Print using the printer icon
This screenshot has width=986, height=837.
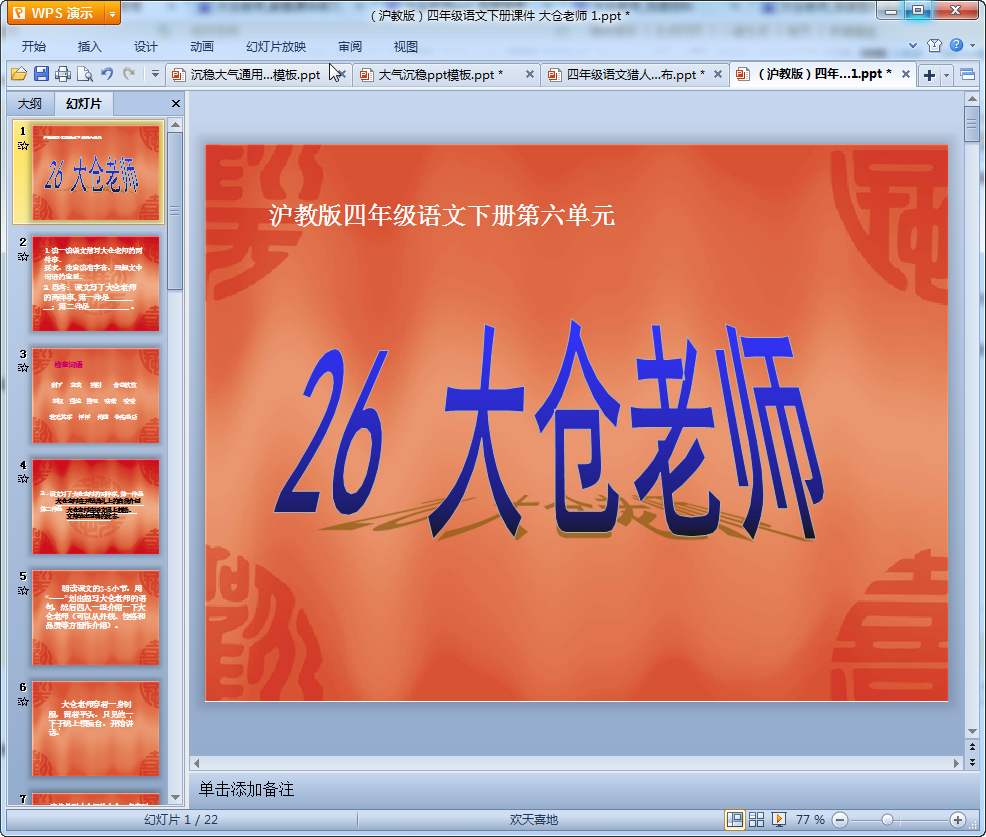pyautogui.click(x=63, y=74)
